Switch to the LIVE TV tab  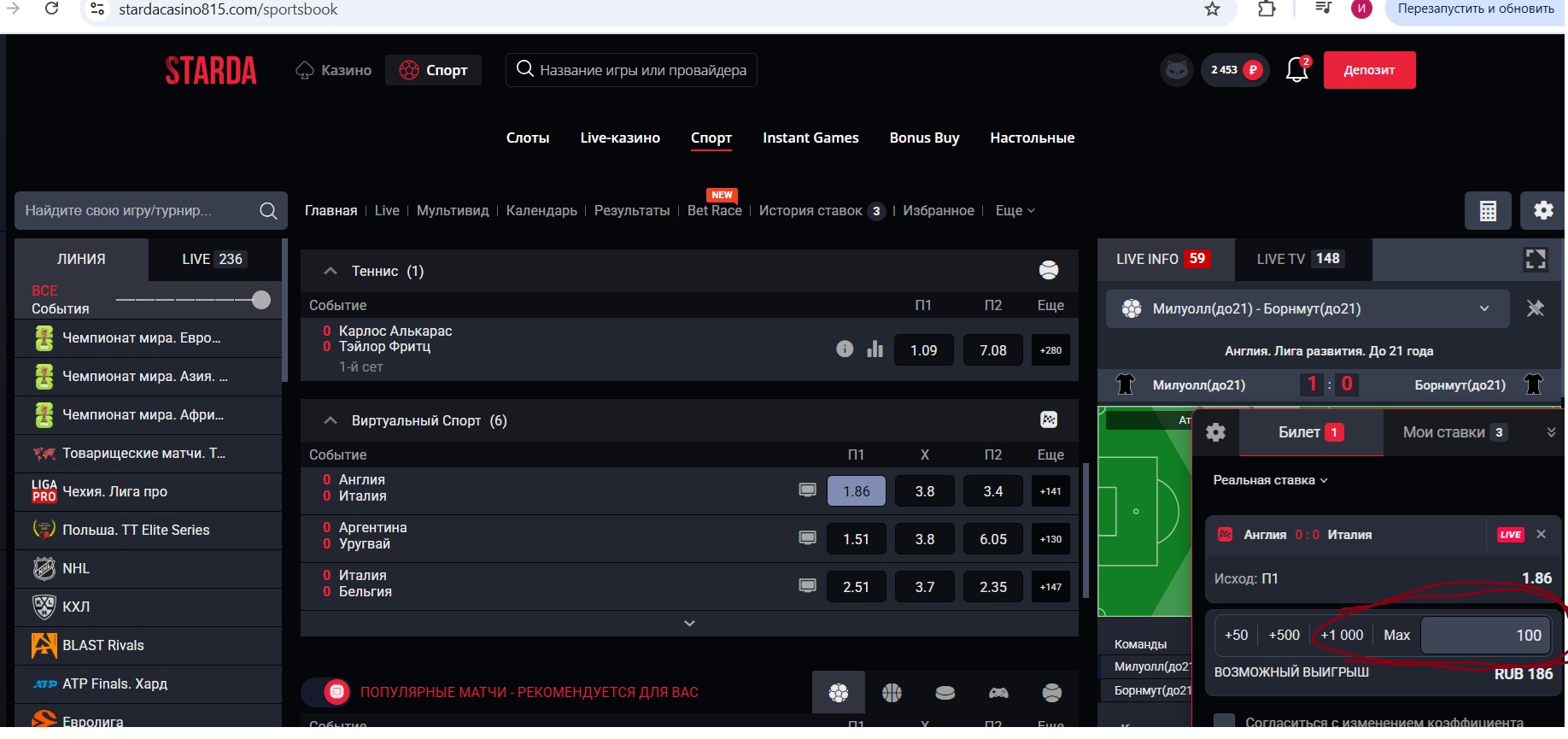(1298, 260)
